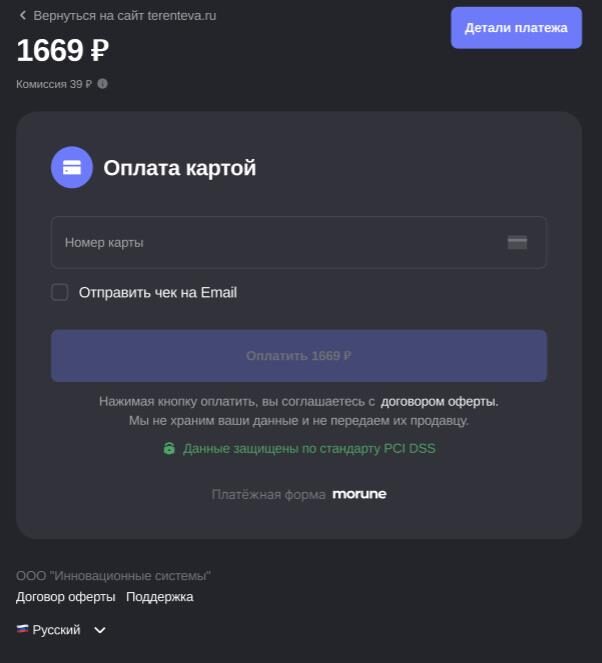
Task: Click the green lock security icon
Action: click(169, 449)
